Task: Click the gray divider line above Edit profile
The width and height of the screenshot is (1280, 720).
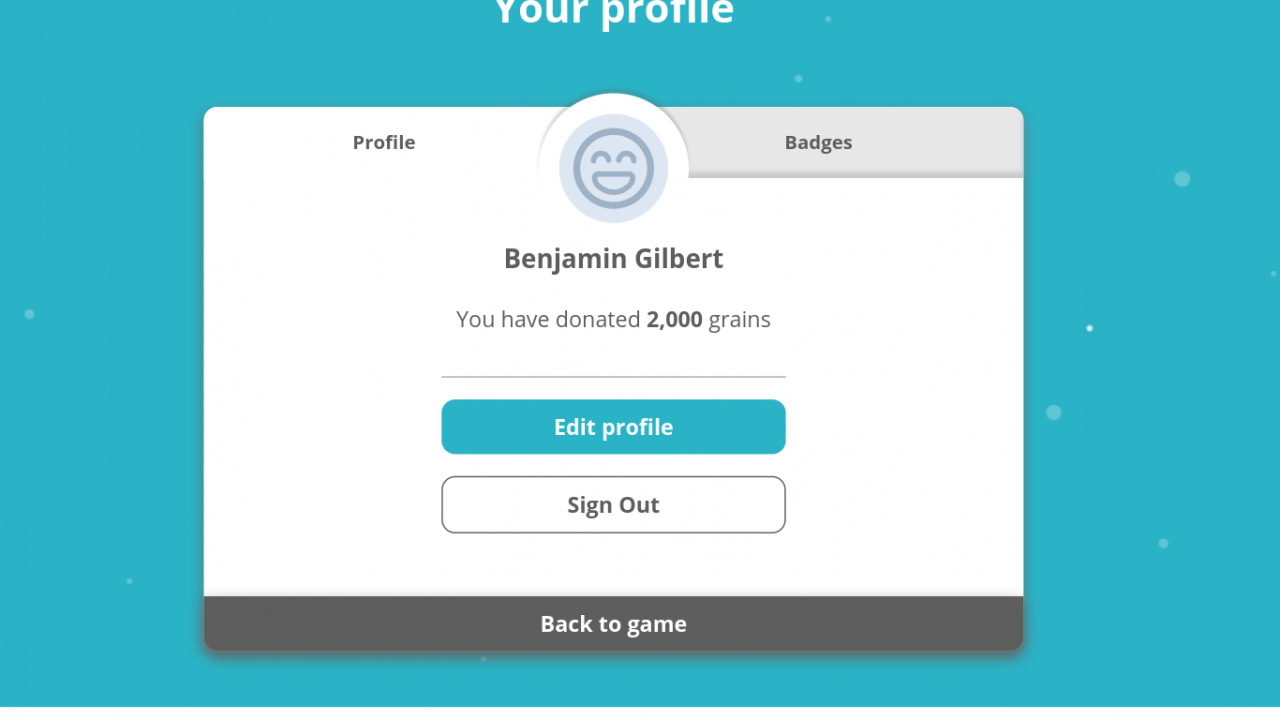Action: click(x=613, y=377)
